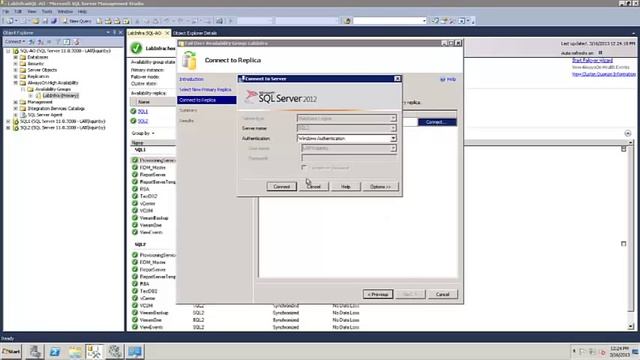Image resolution: width=640 pixels, height=360 pixels.
Task: Switch to the Object Explorer Details tab
Action: [x=195, y=33]
